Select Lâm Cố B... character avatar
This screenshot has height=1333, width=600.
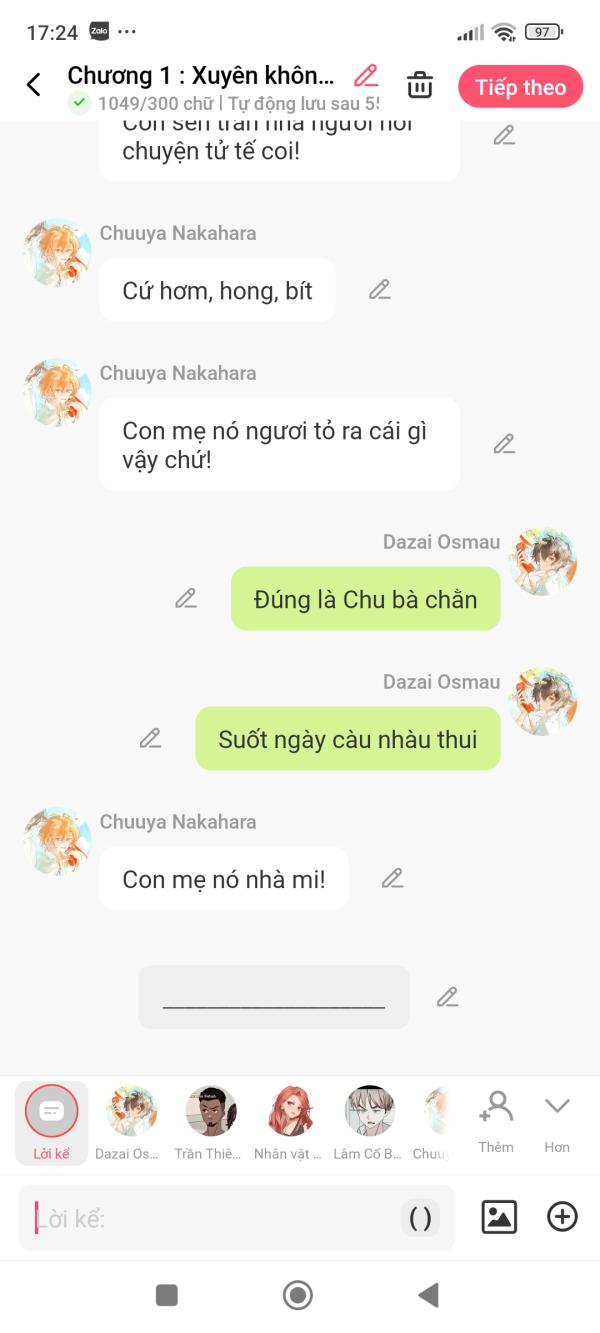coord(370,1123)
